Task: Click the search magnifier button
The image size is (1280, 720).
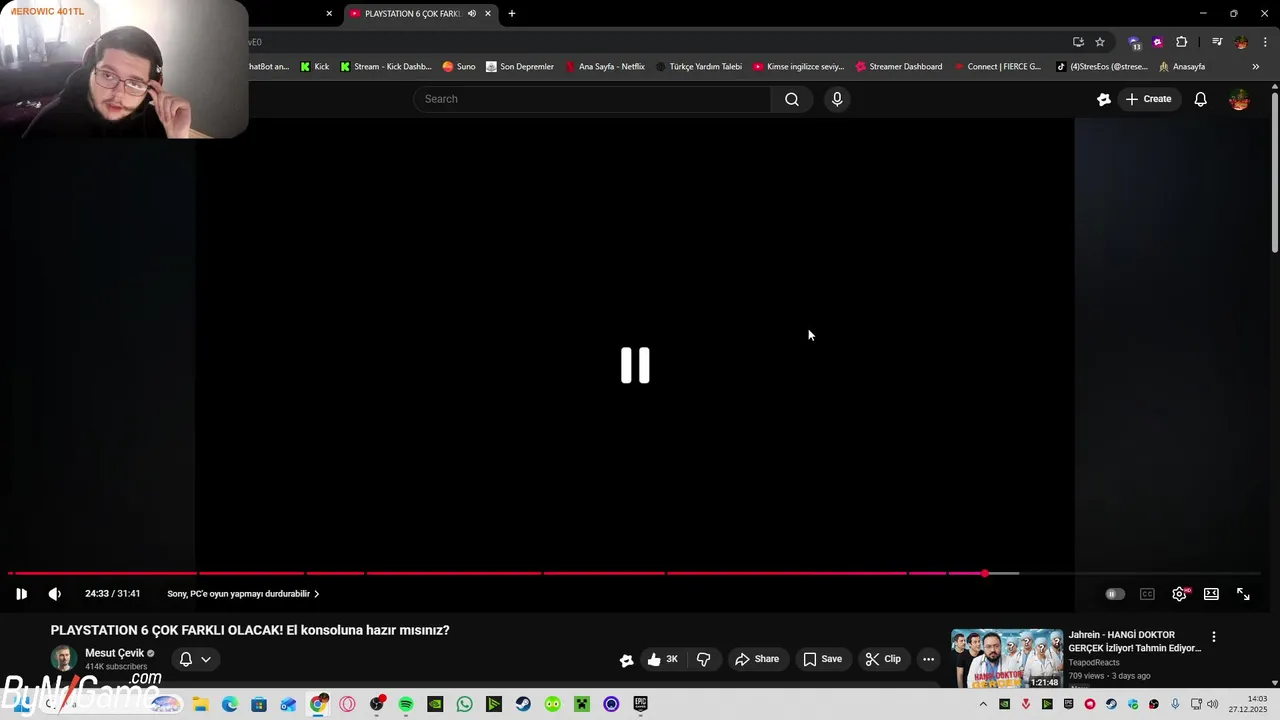Action: click(792, 99)
